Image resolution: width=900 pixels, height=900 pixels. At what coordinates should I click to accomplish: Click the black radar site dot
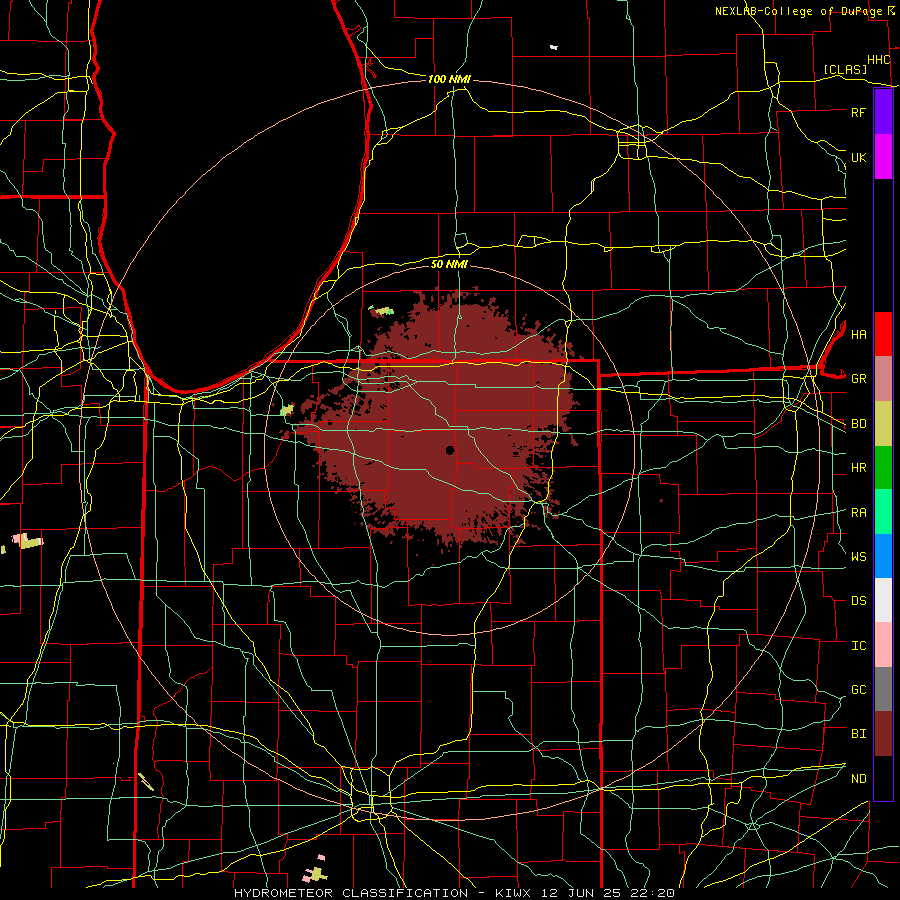pyautogui.click(x=449, y=450)
